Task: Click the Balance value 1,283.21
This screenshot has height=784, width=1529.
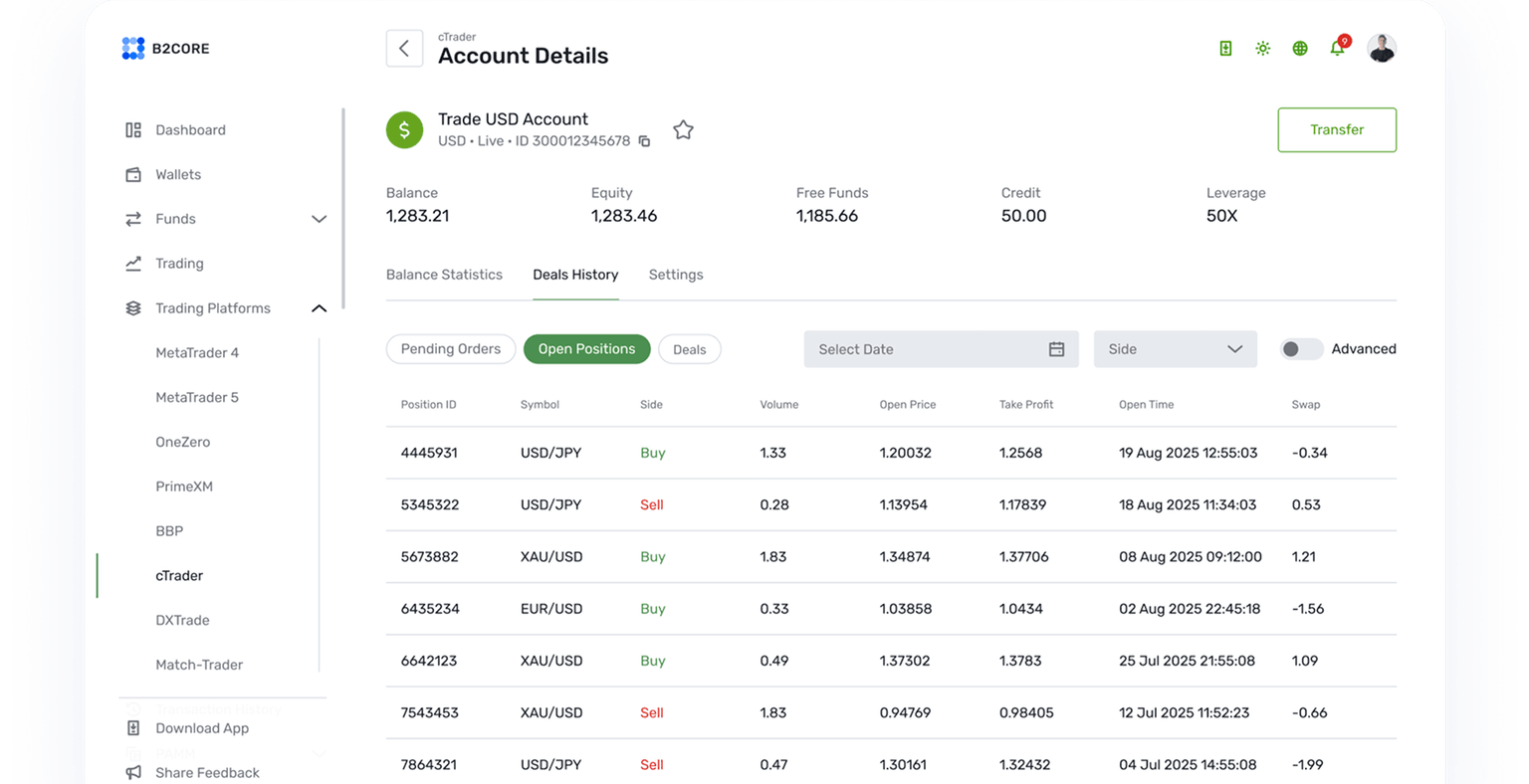Action: (x=417, y=216)
